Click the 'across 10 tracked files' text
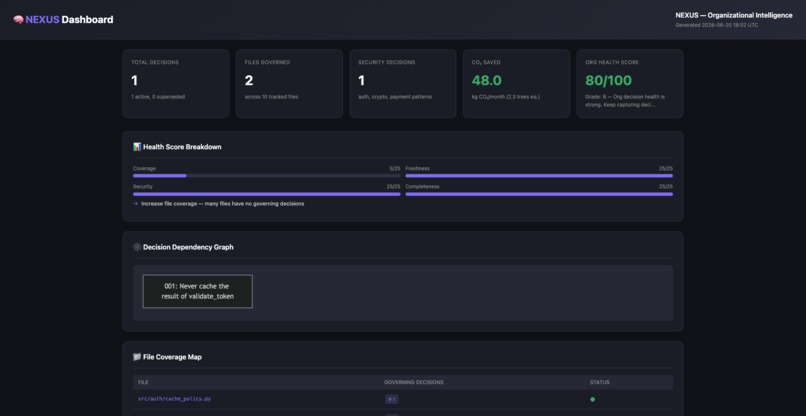The width and height of the screenshot is (806, 416). coord(271,97)
